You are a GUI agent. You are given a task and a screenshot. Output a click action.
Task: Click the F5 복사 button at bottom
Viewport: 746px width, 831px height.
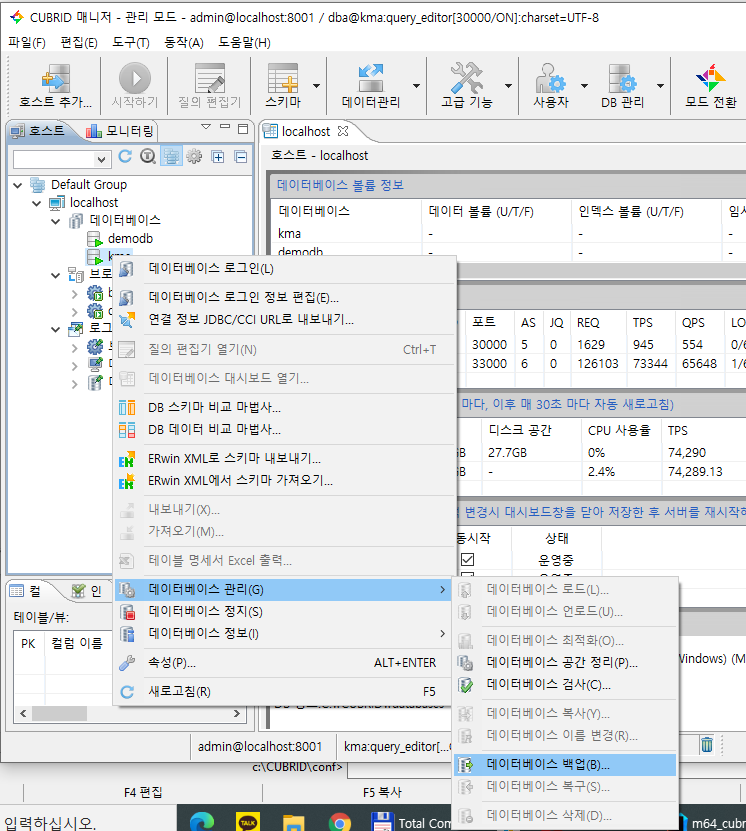382,792
